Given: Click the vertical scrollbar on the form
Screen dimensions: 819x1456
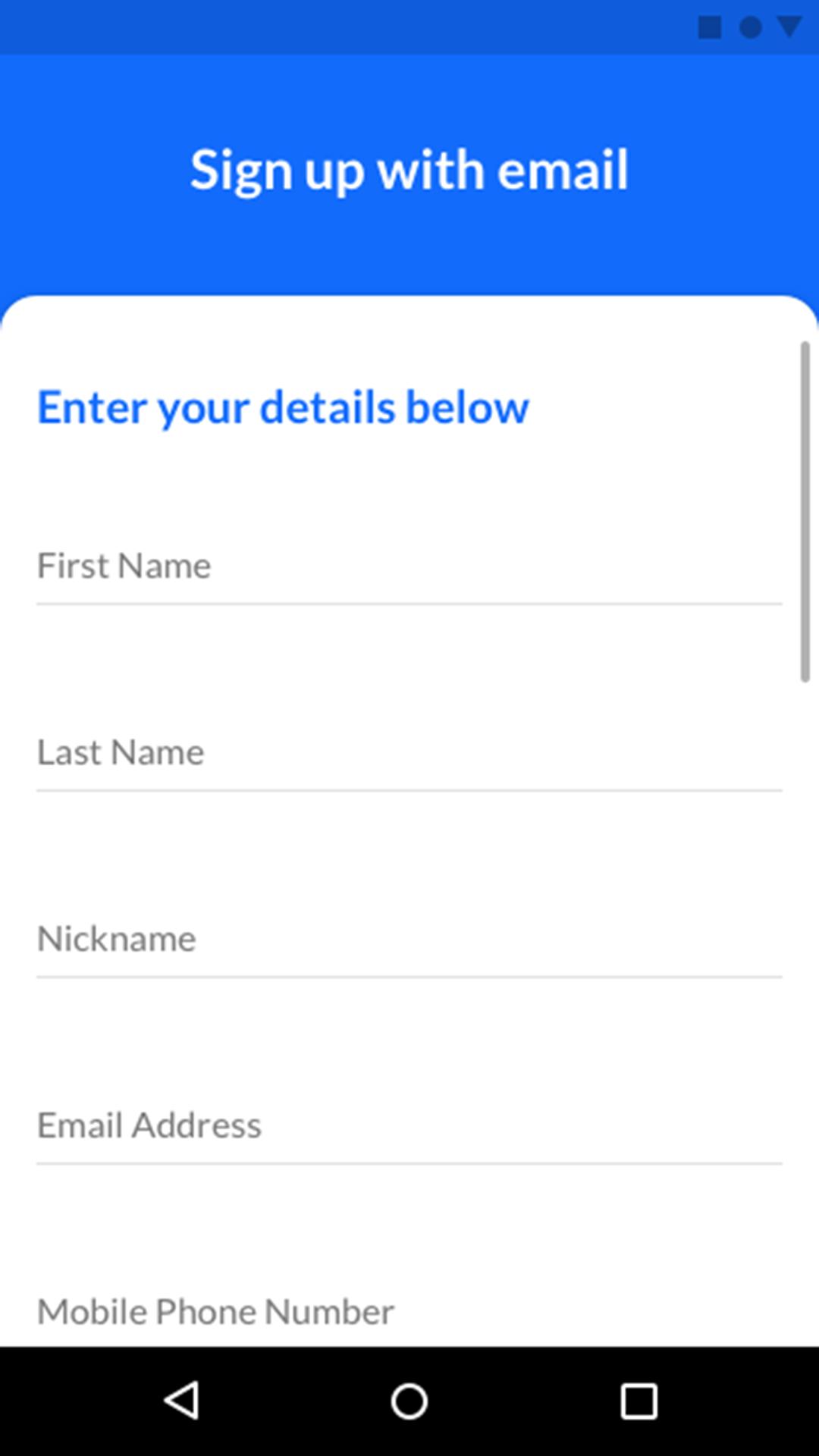Looking at the screenshot, I should click(x=805, y=512).
